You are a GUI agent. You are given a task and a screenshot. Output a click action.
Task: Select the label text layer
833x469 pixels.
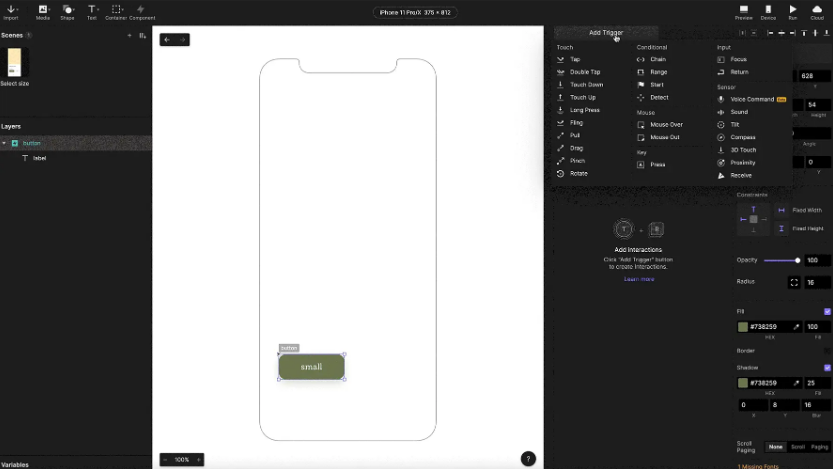click(39, 158)
